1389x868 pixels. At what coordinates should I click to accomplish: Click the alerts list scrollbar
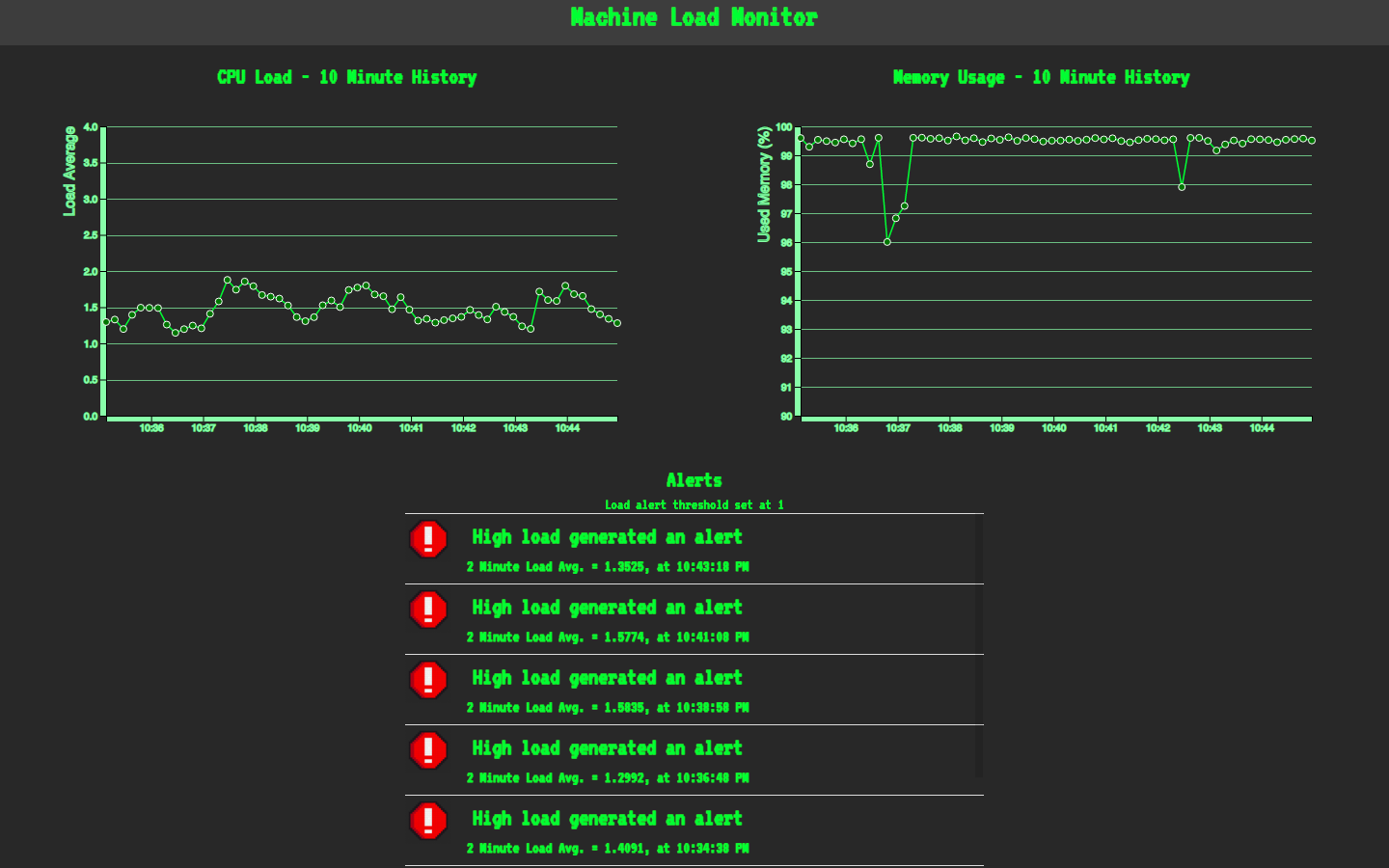(979, 646)
